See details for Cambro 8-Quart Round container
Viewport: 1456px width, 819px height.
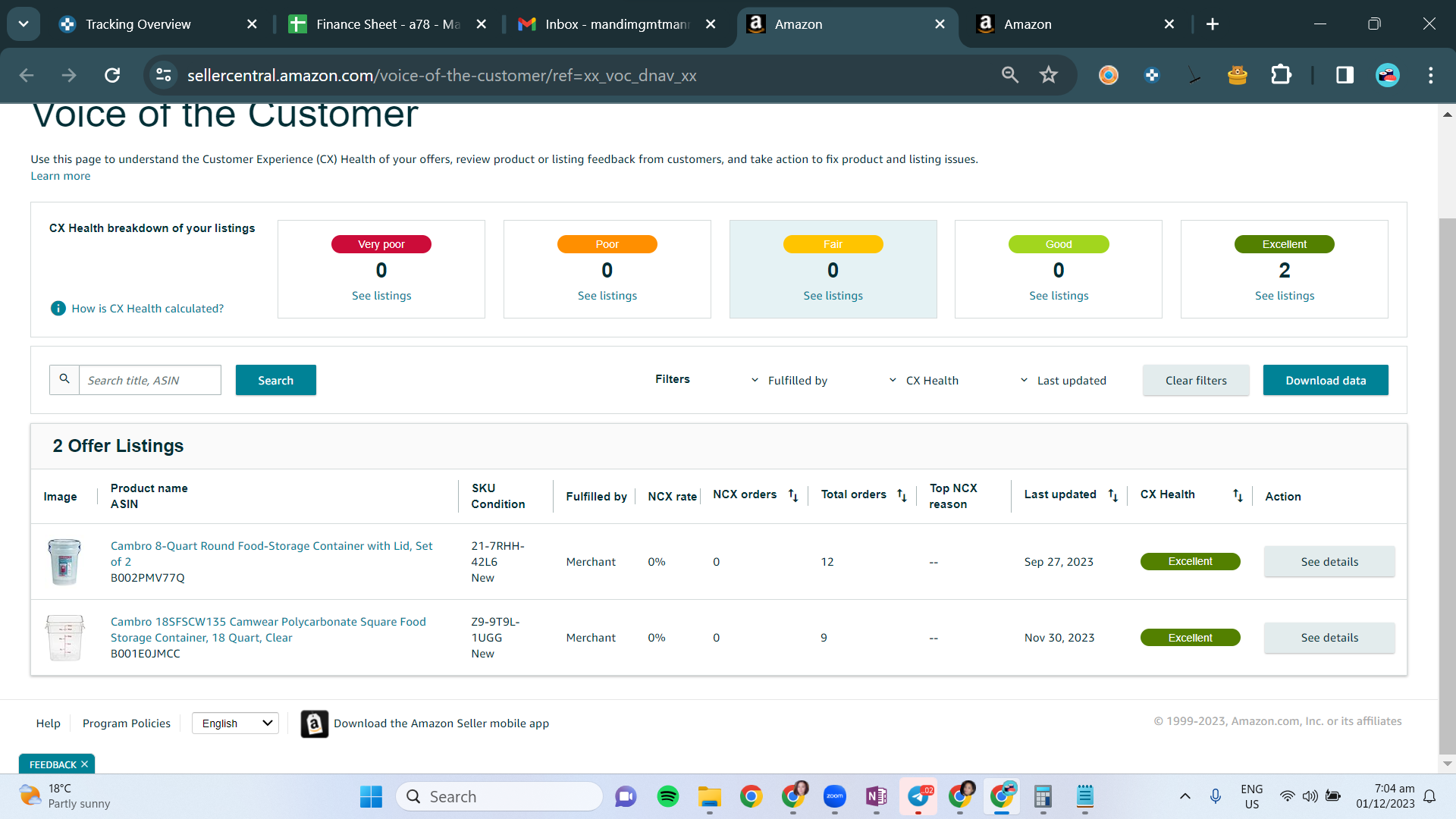tap(1329, 561)
